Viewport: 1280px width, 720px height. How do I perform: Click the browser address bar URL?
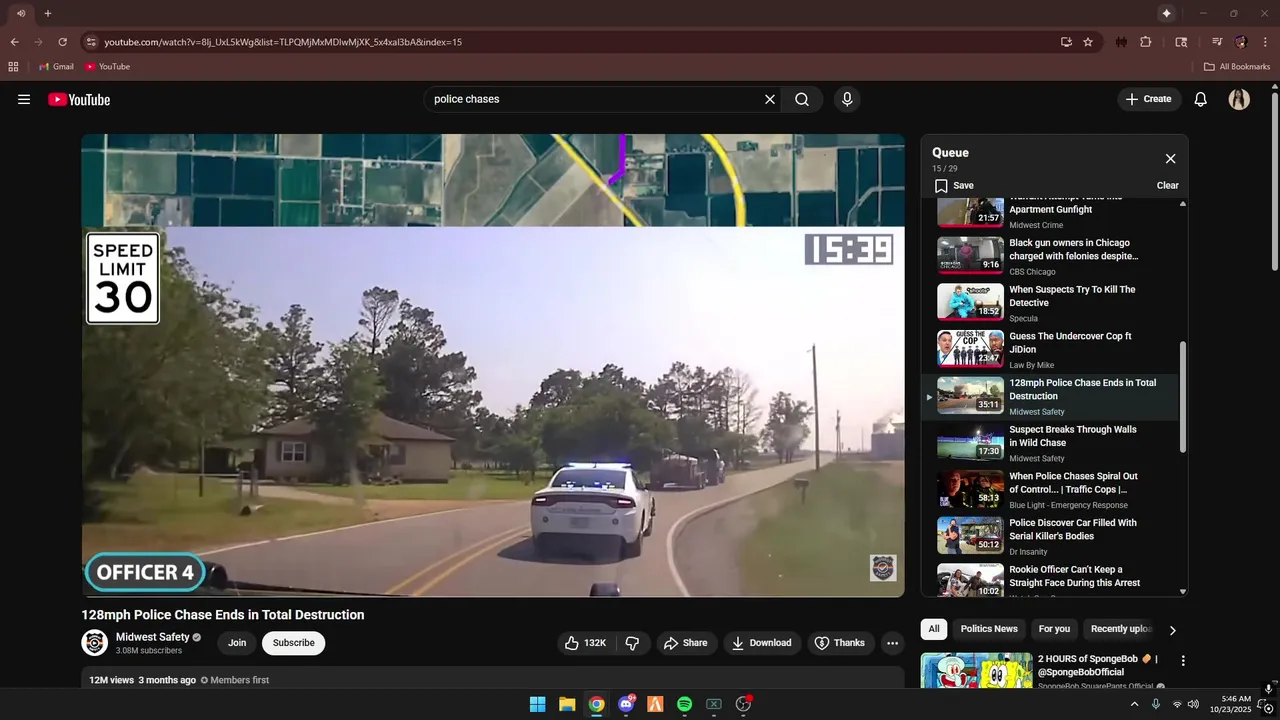tap(283, 42)
